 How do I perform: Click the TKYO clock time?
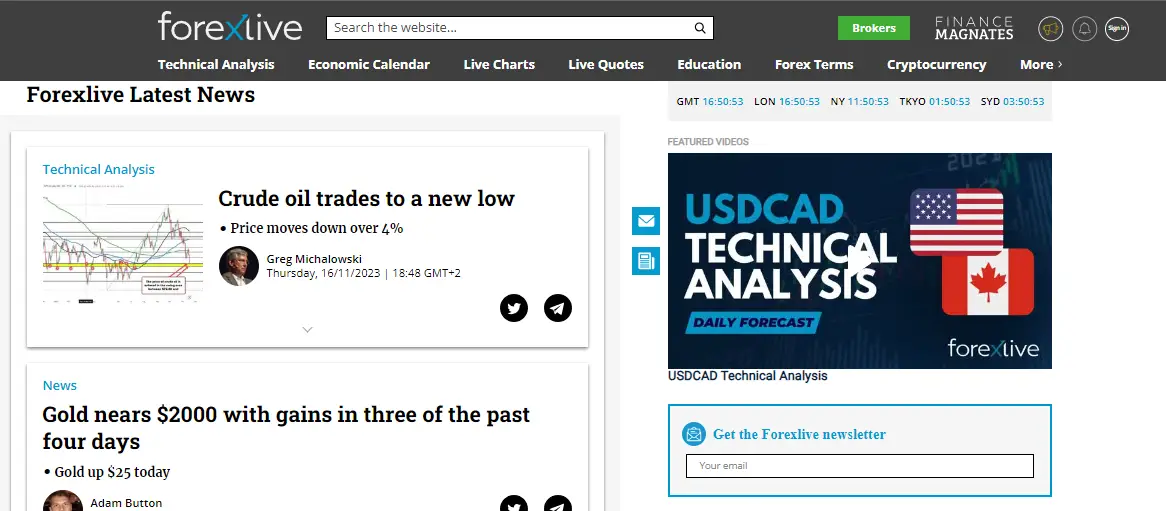point(950,102)
